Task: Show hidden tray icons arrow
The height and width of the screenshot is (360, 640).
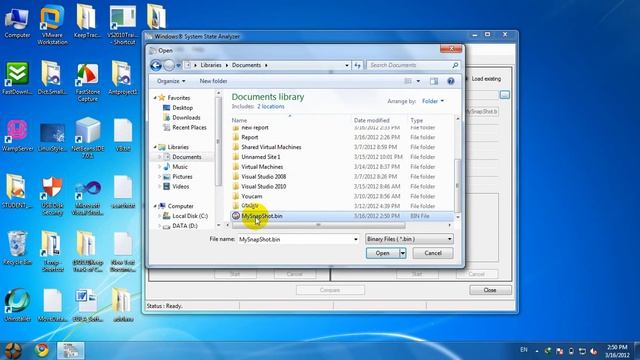Action: (537, 351)
